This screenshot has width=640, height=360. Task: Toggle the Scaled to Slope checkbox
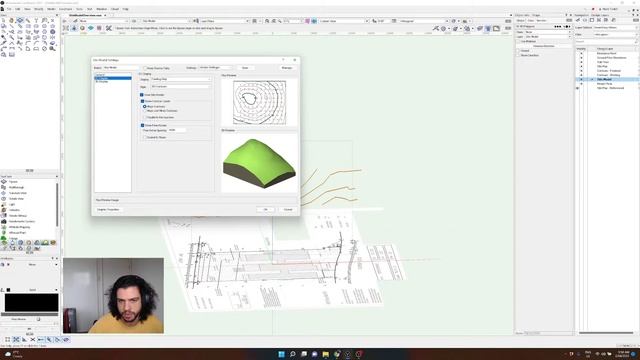[x=144, y=137]
